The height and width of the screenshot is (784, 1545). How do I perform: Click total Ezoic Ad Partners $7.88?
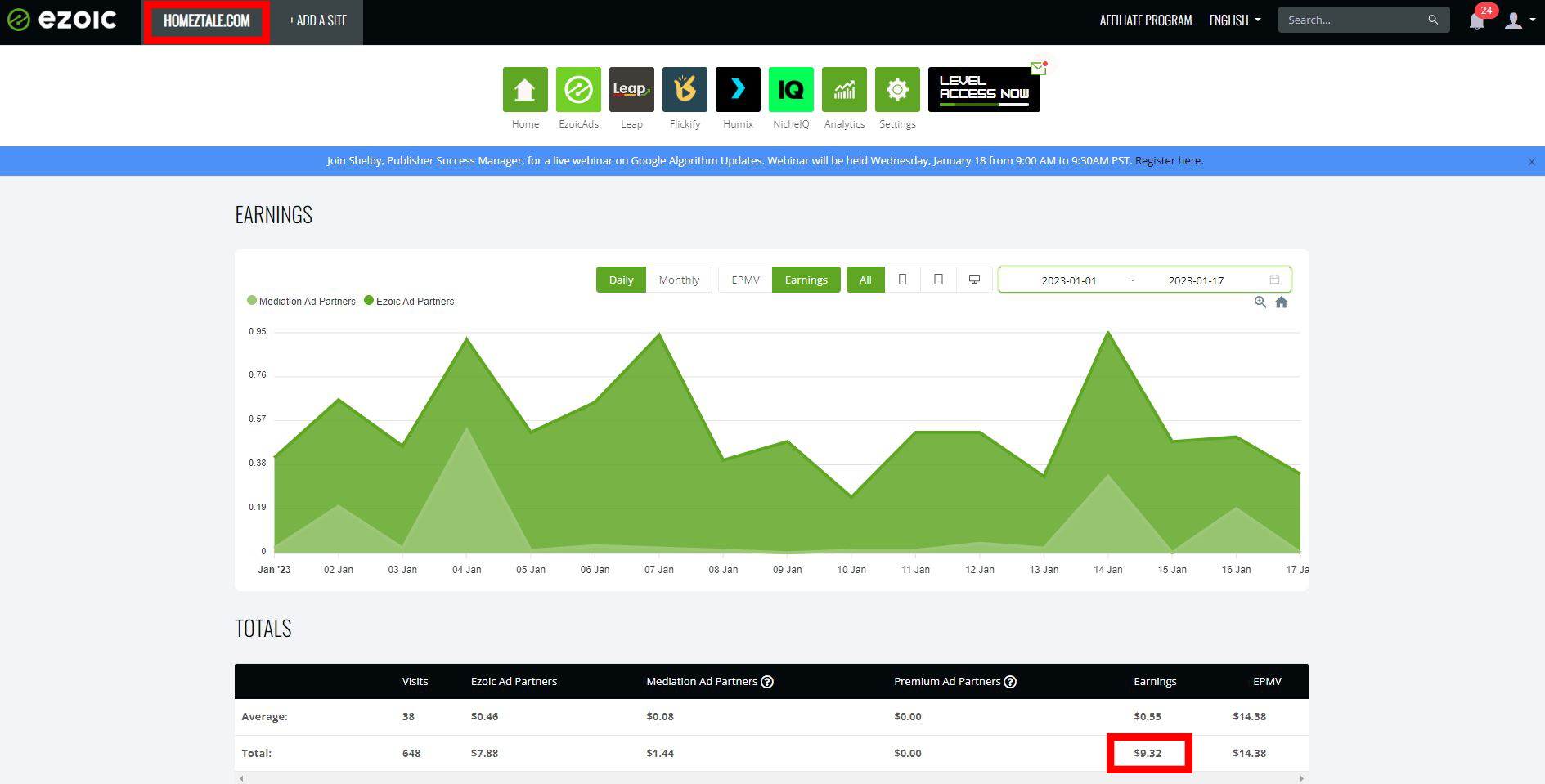click(484, 753)
